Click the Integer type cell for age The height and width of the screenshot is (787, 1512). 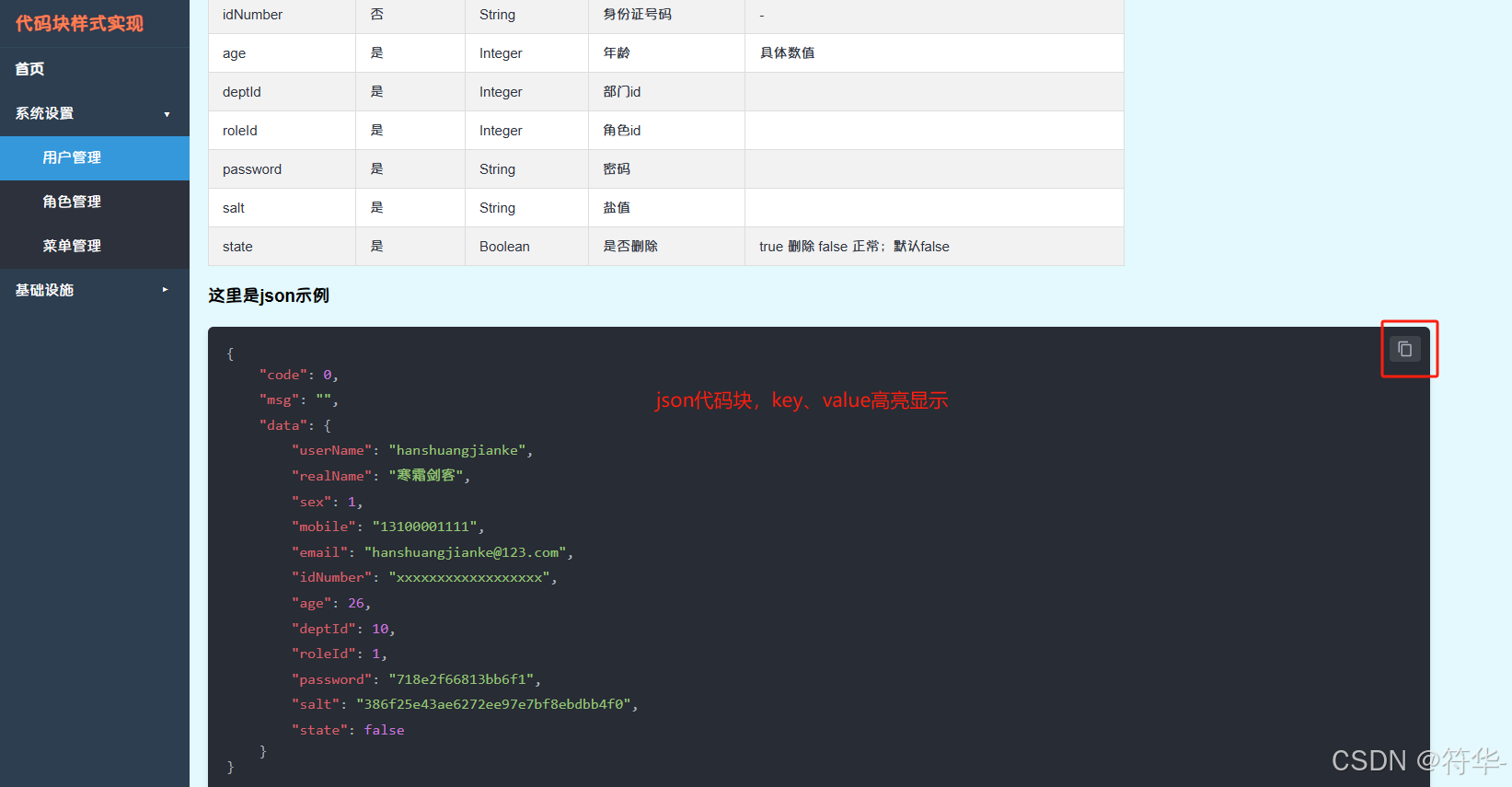pyautogui.click(x=526, y=53)
